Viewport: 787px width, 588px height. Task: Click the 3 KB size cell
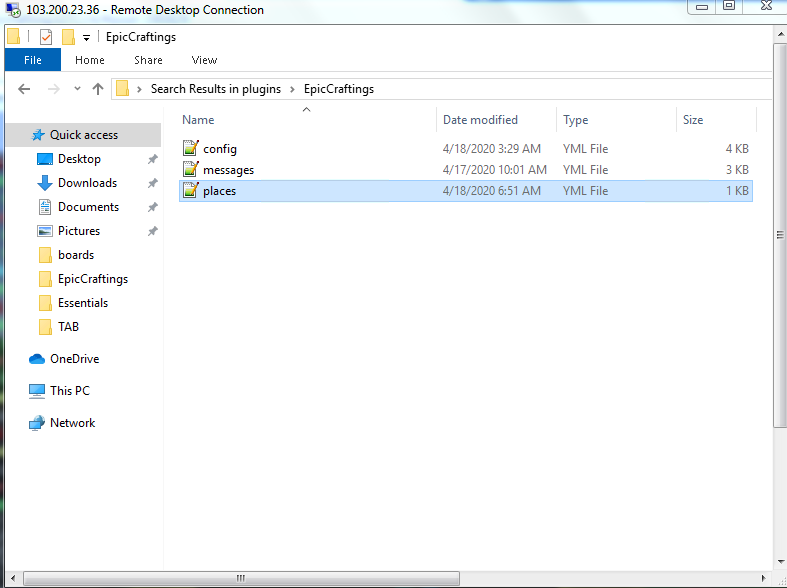pyautogui.click(x=737, y=170)
